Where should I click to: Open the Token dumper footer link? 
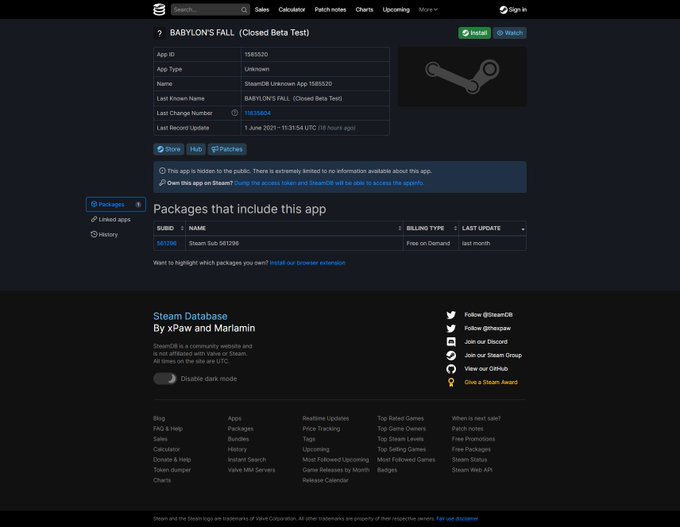point(172,470)
